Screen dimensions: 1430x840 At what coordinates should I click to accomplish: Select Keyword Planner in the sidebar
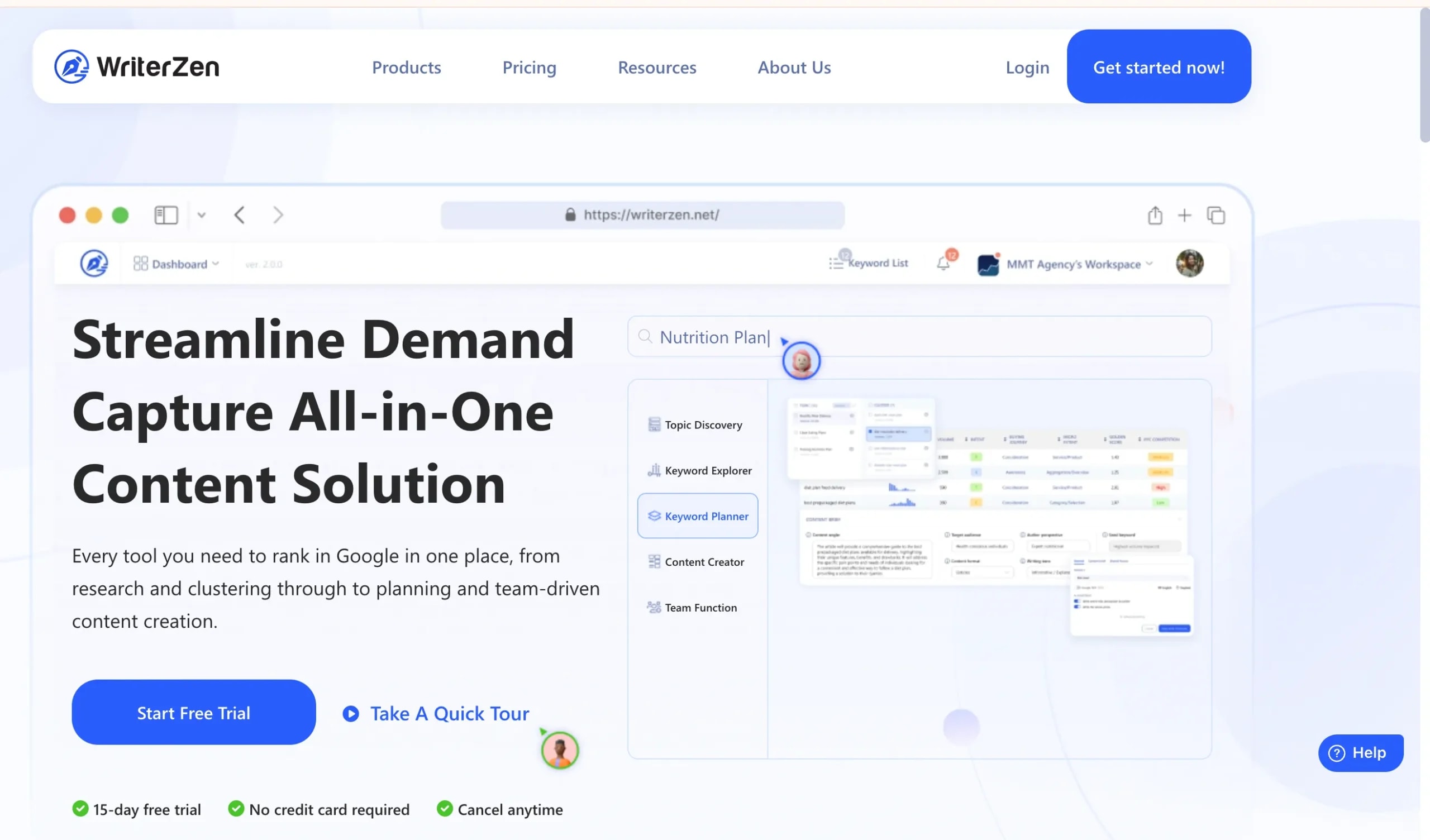[698, 516]
